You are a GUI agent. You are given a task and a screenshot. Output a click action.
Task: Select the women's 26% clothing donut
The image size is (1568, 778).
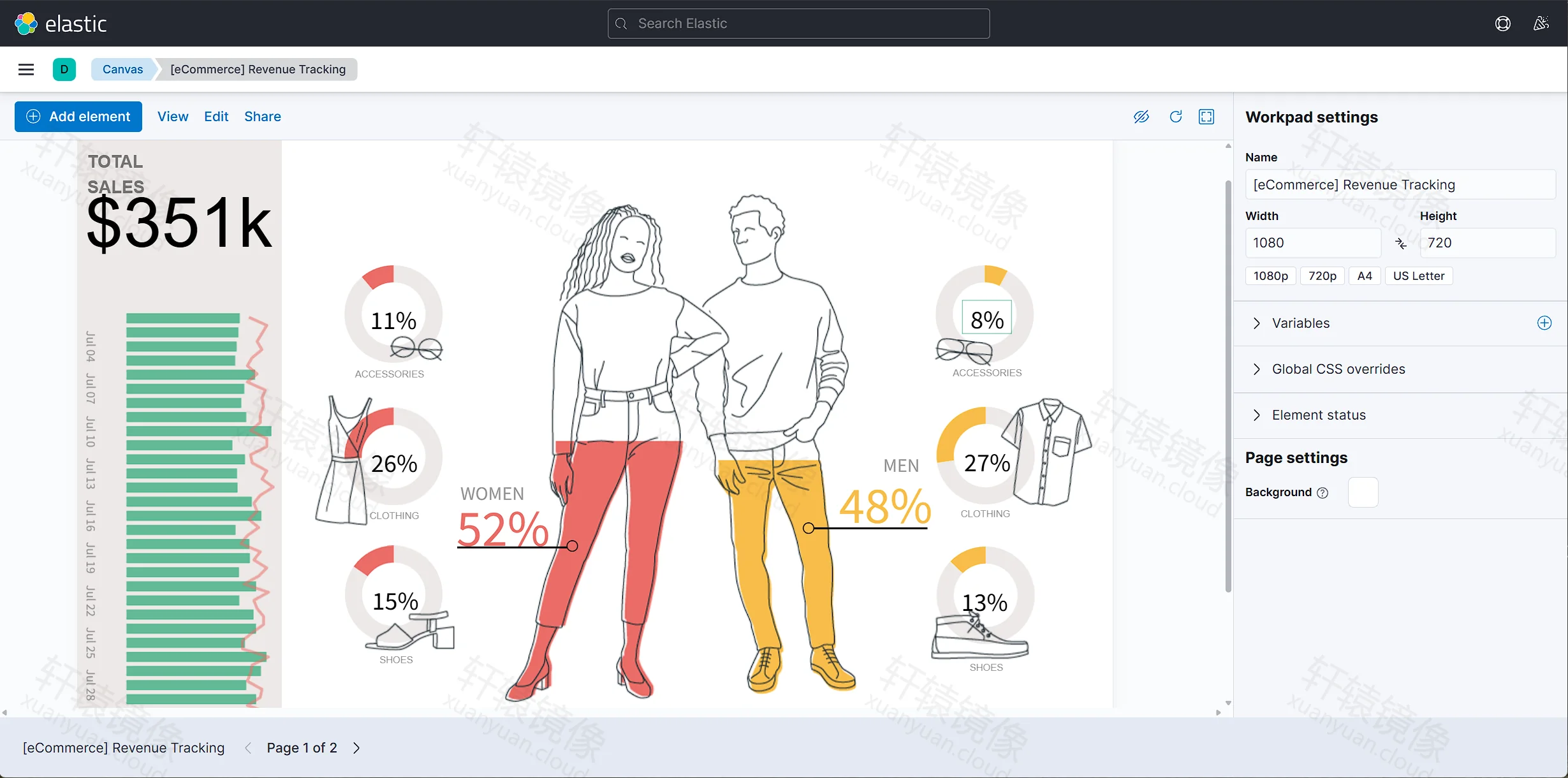[393, 457]
